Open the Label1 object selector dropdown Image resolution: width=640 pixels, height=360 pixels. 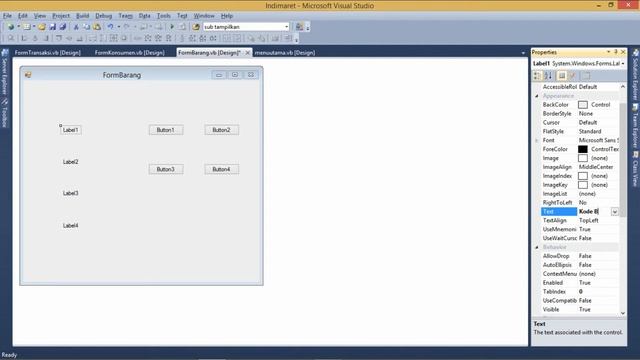[x=623, y=64]
